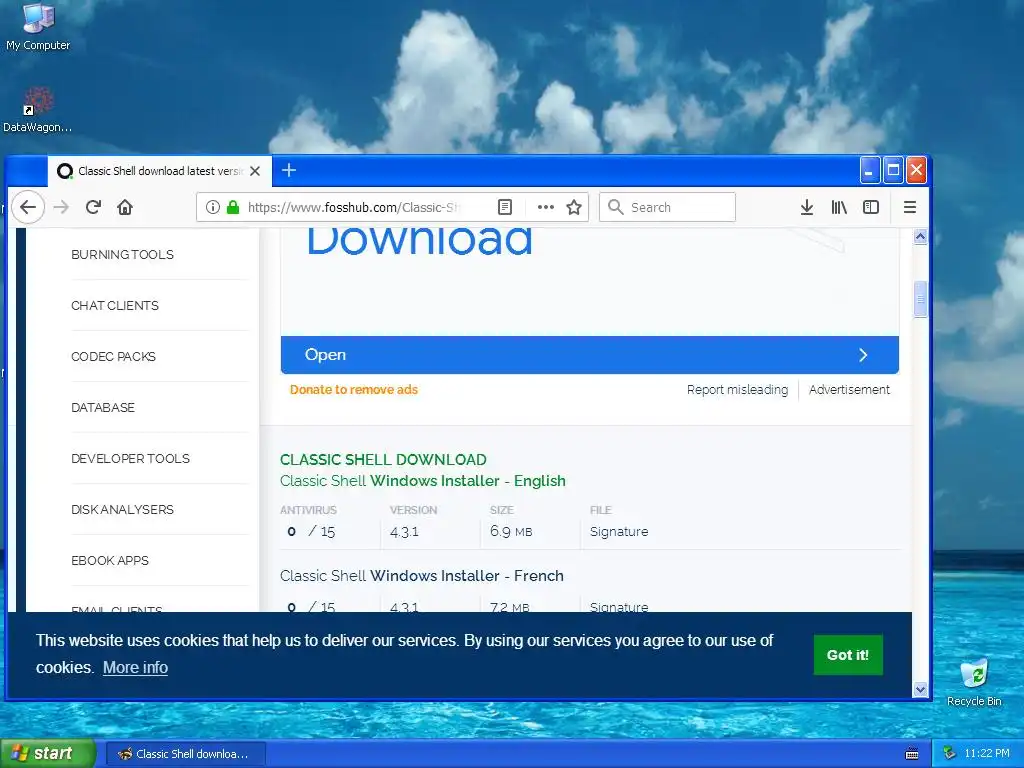Open EBOOK APPS category
Image resolution: width=1024 pixels, height=768 pixels.
(110, 560)
